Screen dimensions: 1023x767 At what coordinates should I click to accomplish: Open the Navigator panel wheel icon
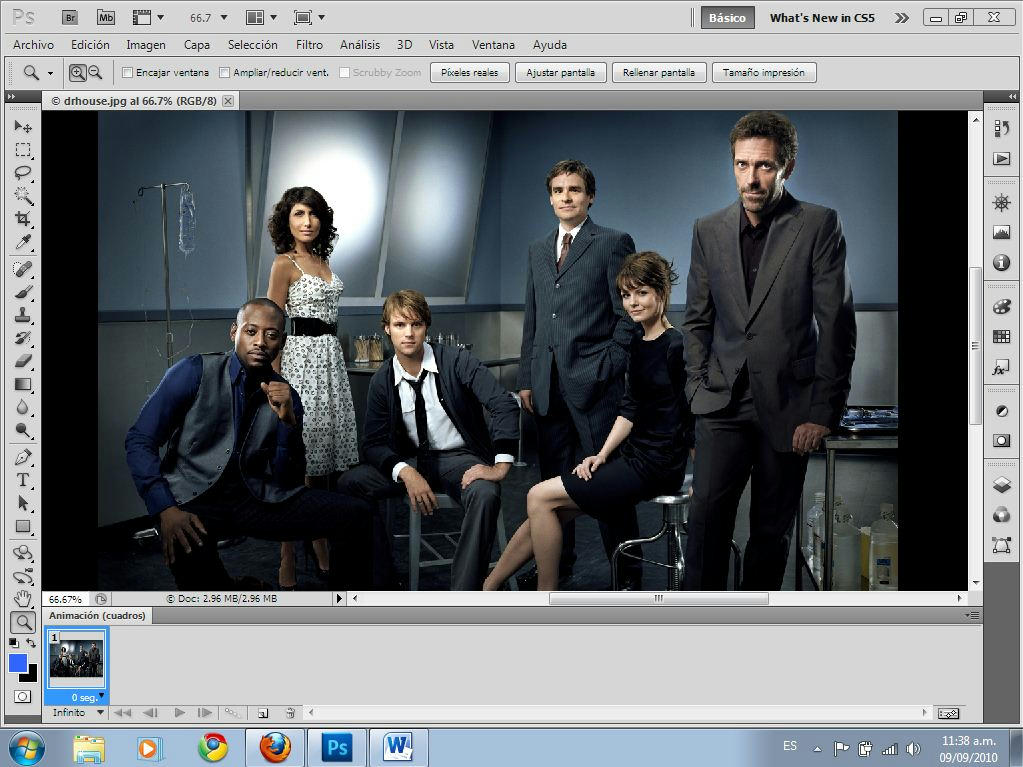tap(1001, 203)
